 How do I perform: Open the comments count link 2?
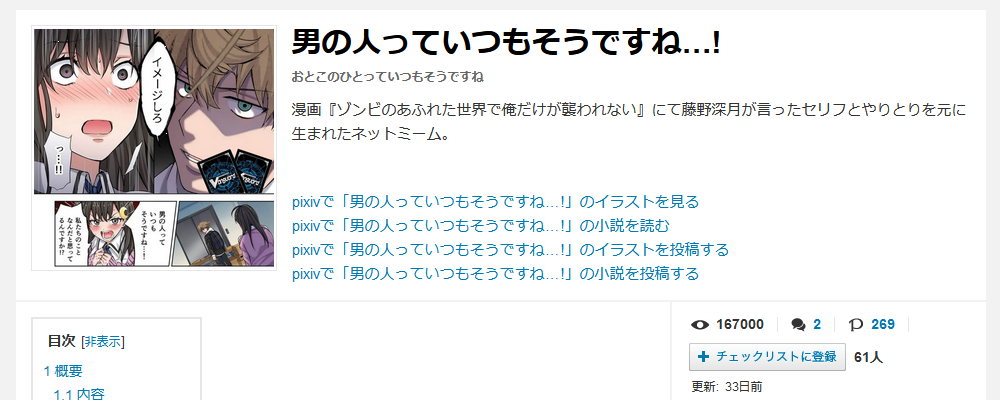(817, 325)
